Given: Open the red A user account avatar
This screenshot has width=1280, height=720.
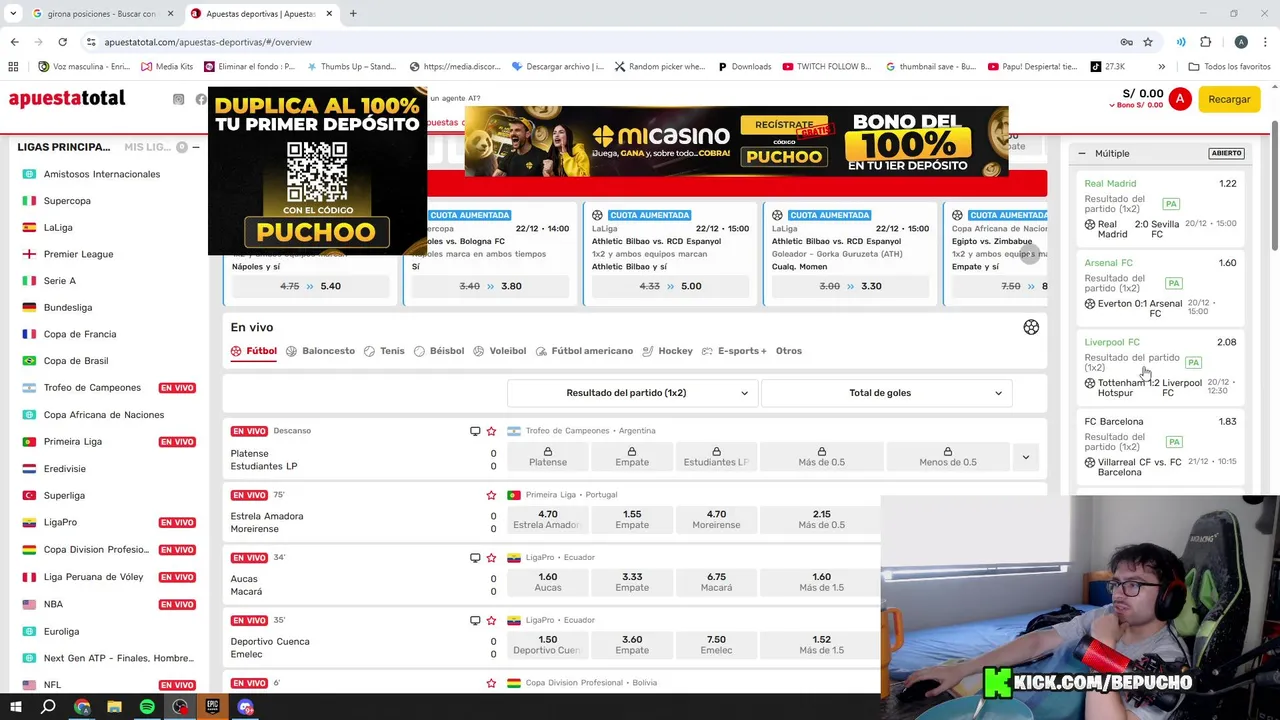Looking at the screenshot, I should tap(1180, 99).
